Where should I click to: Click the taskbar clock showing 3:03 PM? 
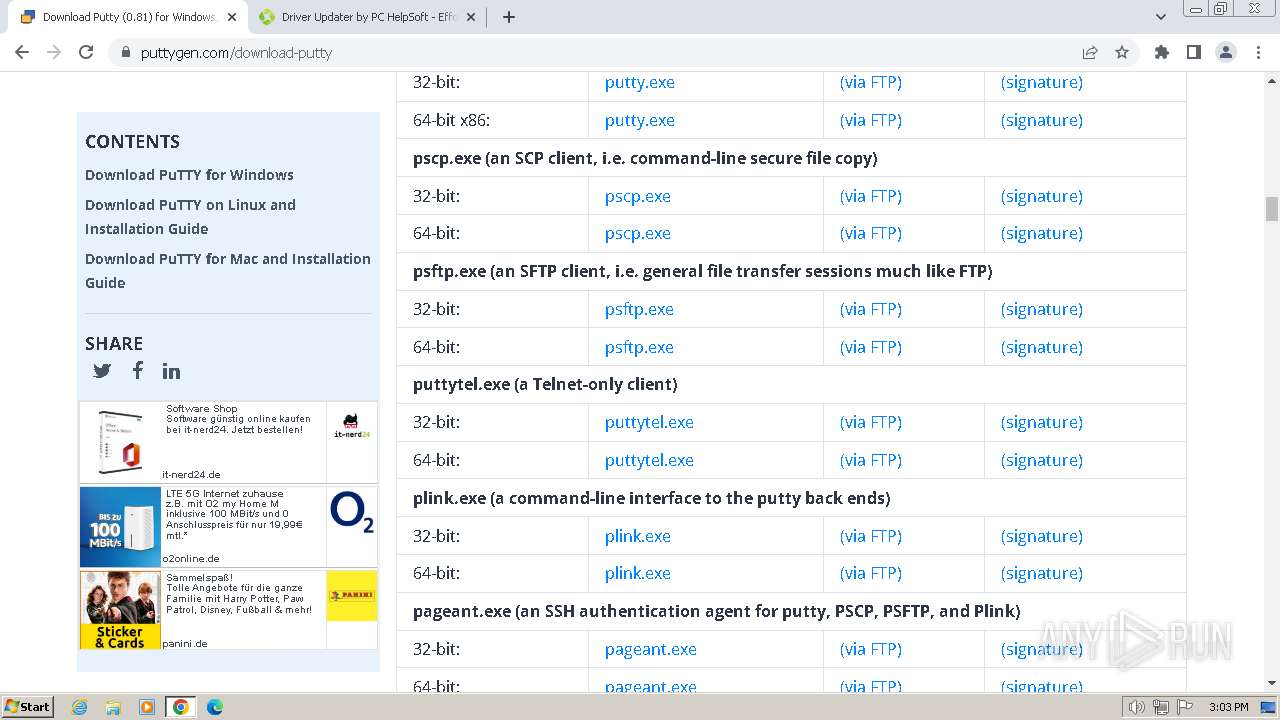coord(1228,707)
